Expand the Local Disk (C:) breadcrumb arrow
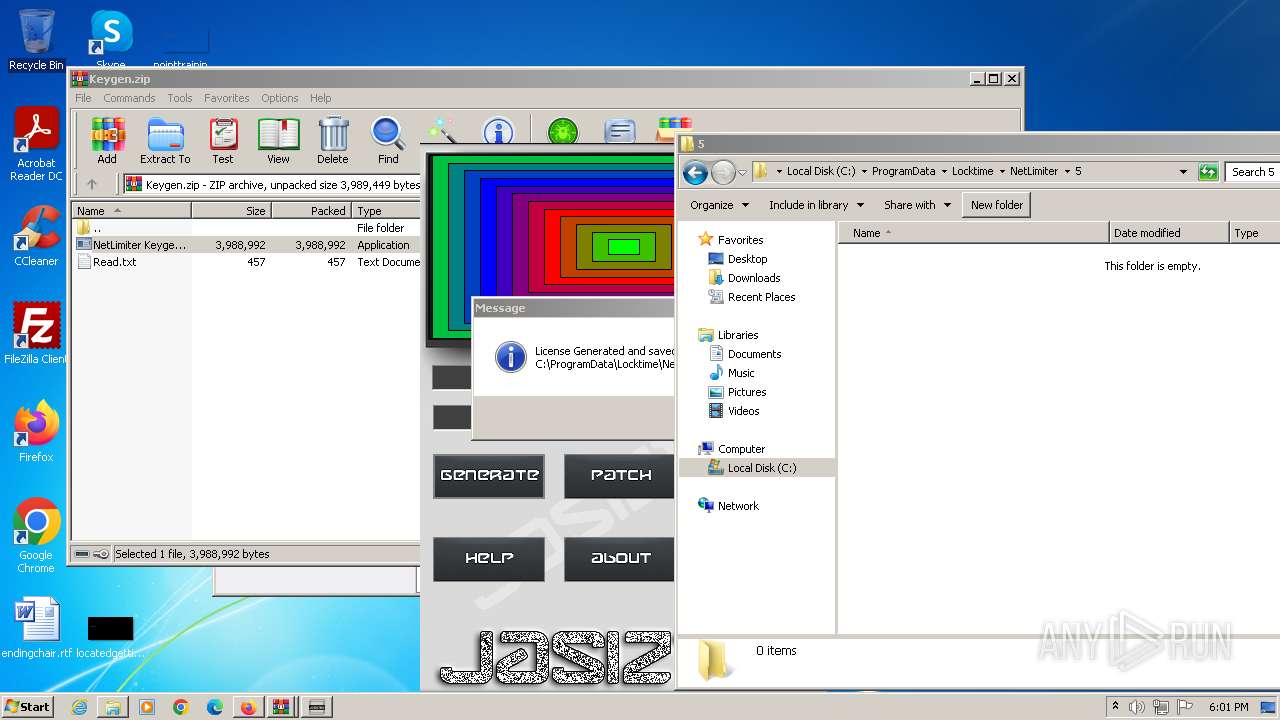This screenshot has height=720, width=1280. pyautogui.click(x=864, y=172)
